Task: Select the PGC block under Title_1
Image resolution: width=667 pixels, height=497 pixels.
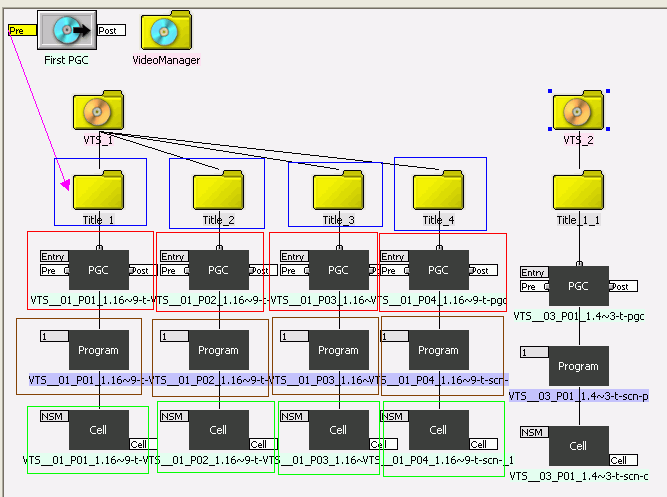Action: click(99, 270)
